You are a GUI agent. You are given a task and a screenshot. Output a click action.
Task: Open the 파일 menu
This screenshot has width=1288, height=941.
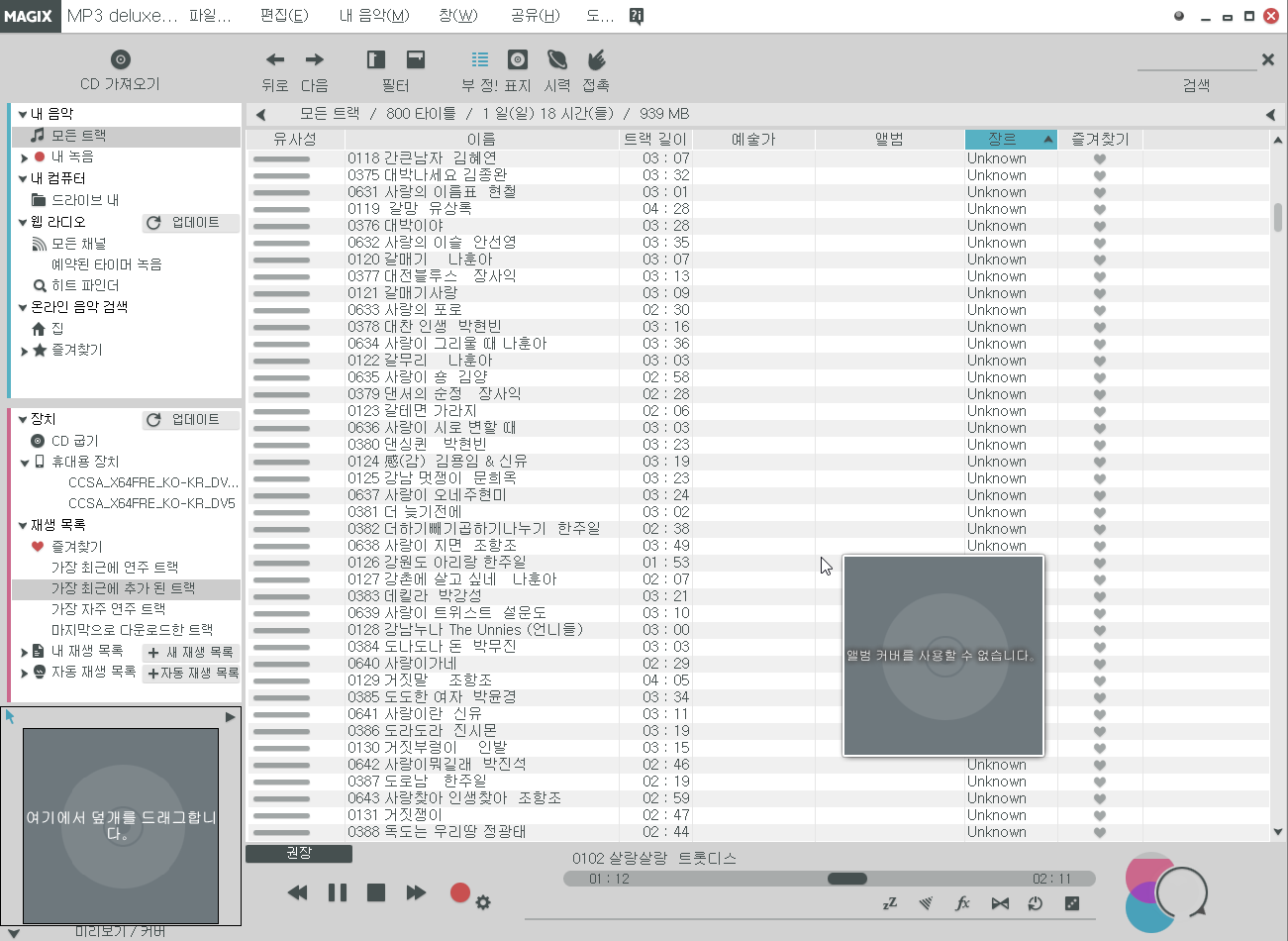coord(210,16)
